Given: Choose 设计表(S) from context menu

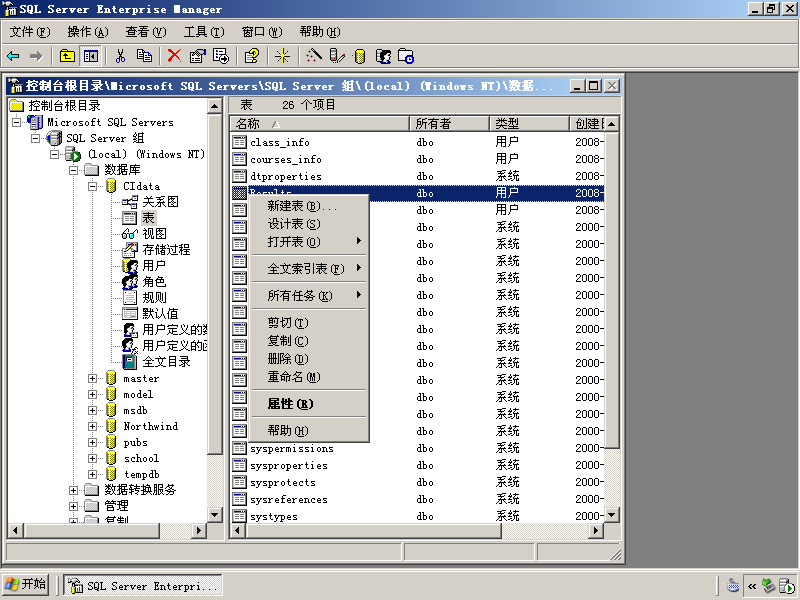Looking at the screenshot, I should point(309,224).
